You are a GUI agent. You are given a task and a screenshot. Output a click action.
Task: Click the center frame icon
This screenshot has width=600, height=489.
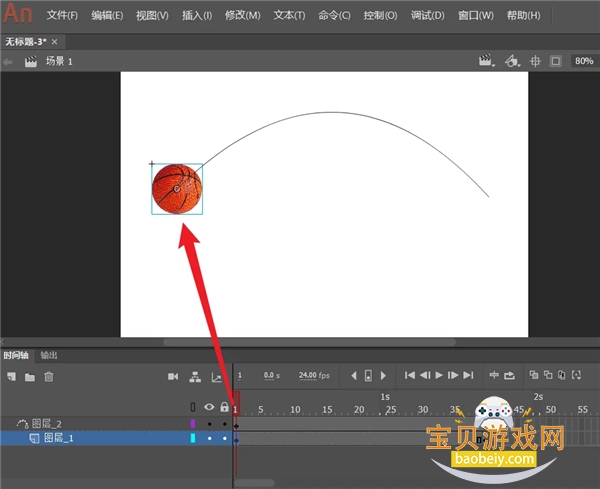[x=494, y=375]
